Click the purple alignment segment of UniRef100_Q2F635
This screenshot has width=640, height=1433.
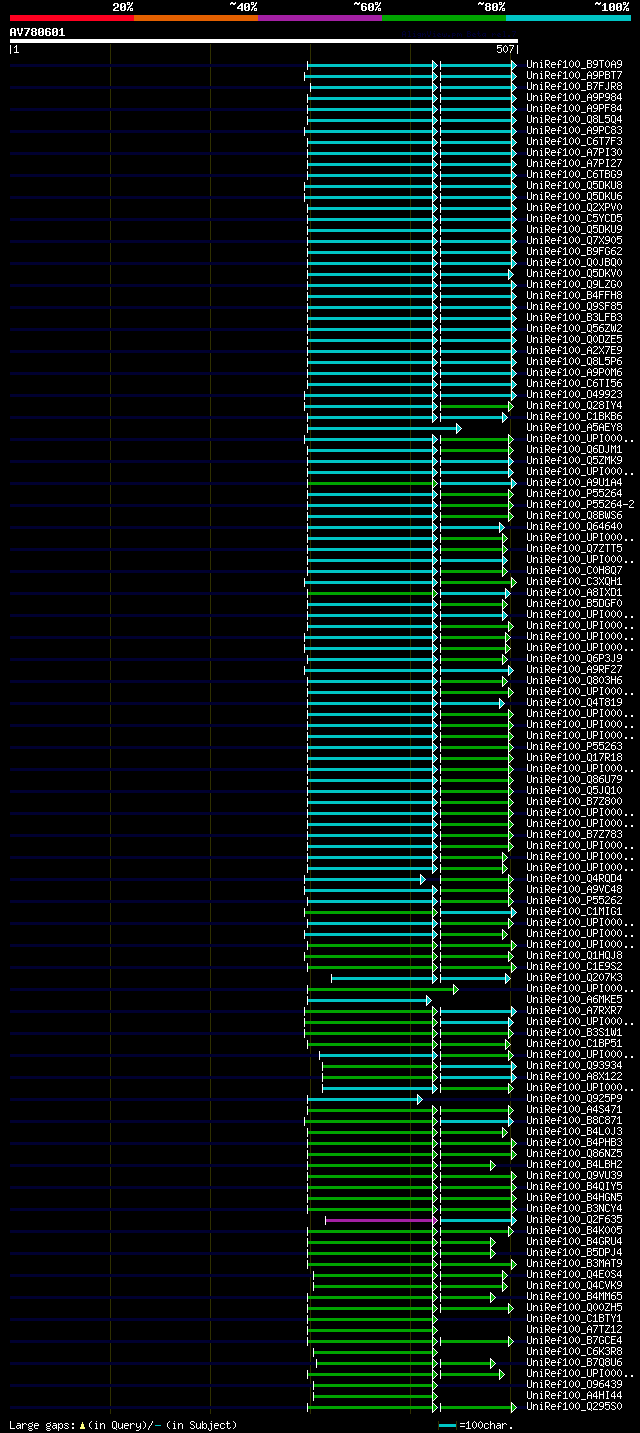point(379,1220)
